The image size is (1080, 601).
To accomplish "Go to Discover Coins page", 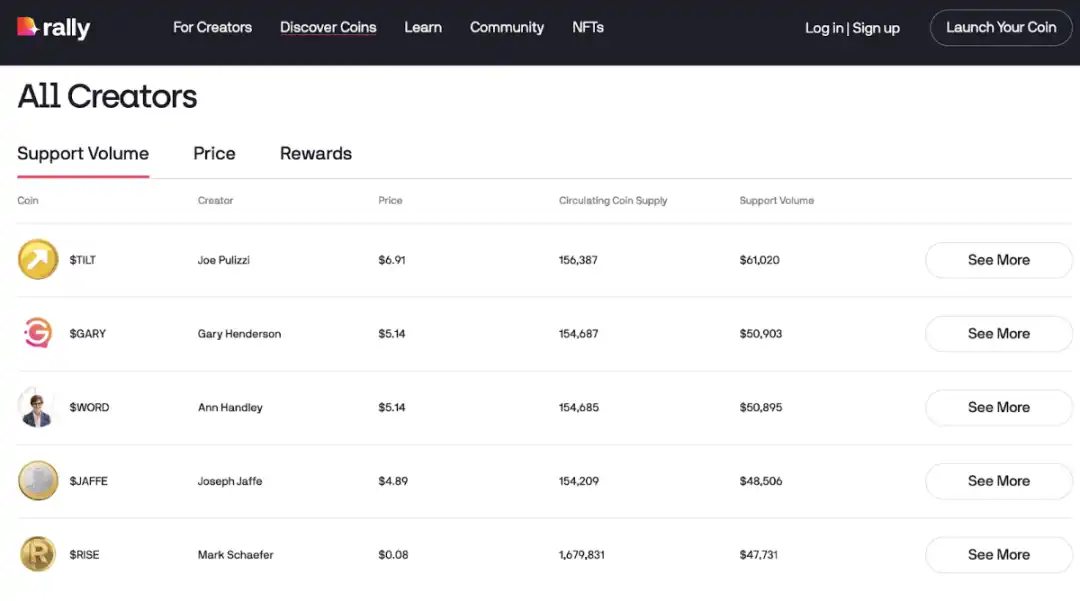I will (x=328, y=28).
